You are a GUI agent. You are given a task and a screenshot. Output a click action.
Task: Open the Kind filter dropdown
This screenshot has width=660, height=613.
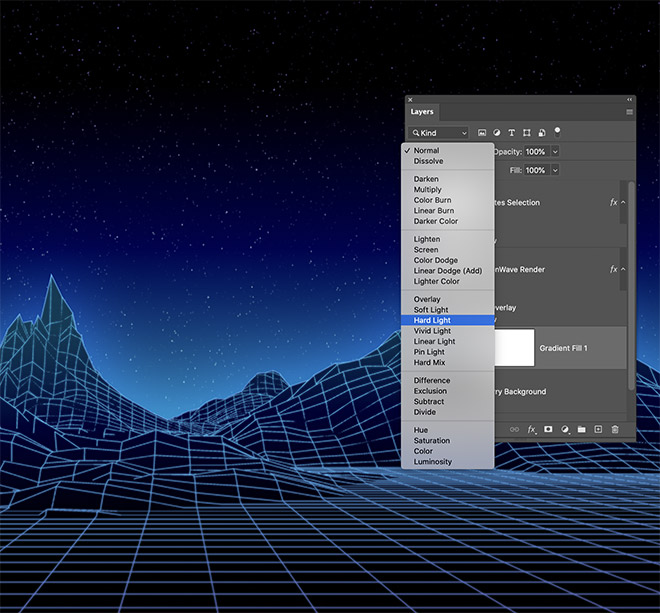click(437, 133)
